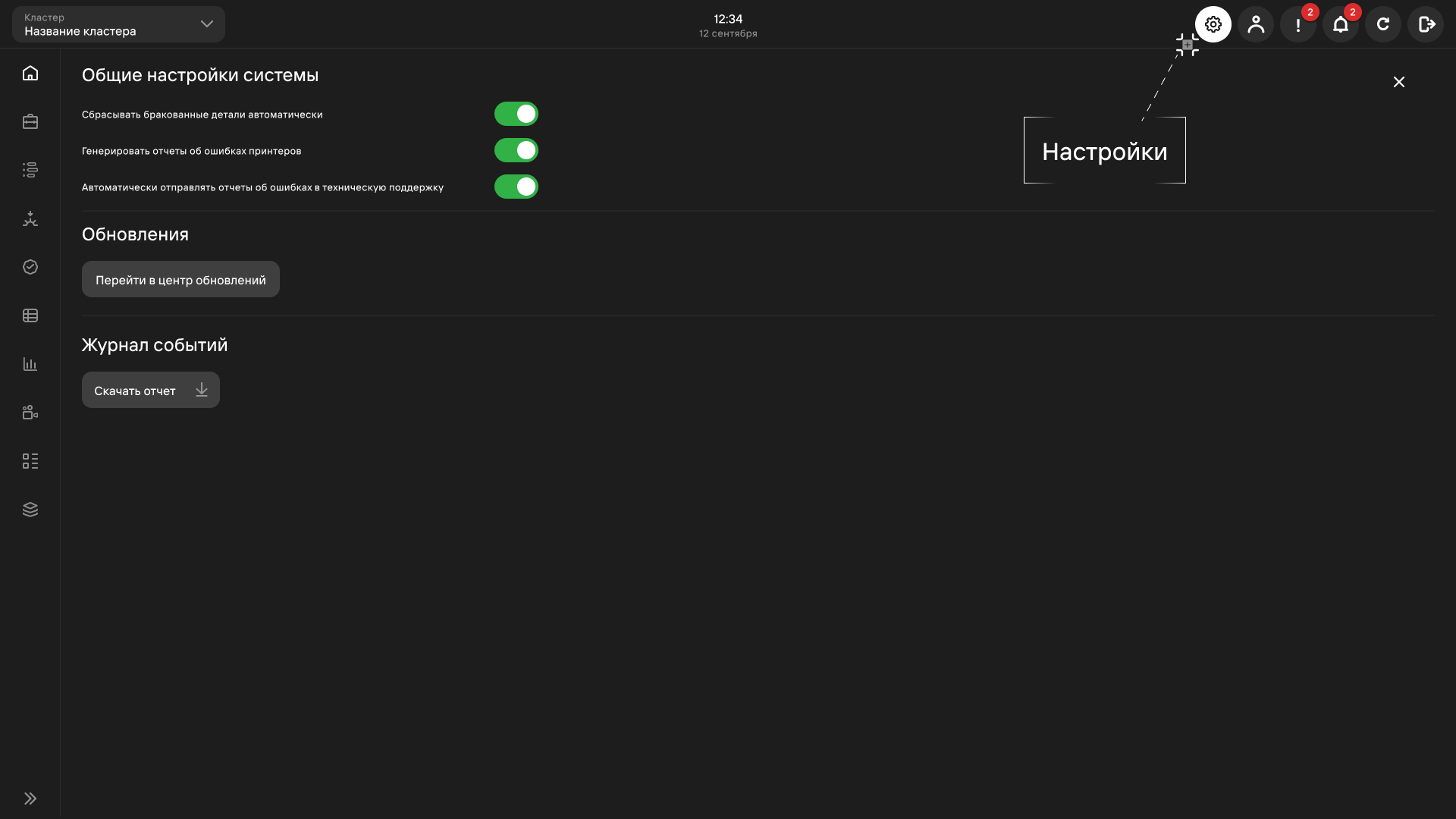This screenshot has width=1456, height=819.
Task: Go to the update center
Action: (180, 279)
